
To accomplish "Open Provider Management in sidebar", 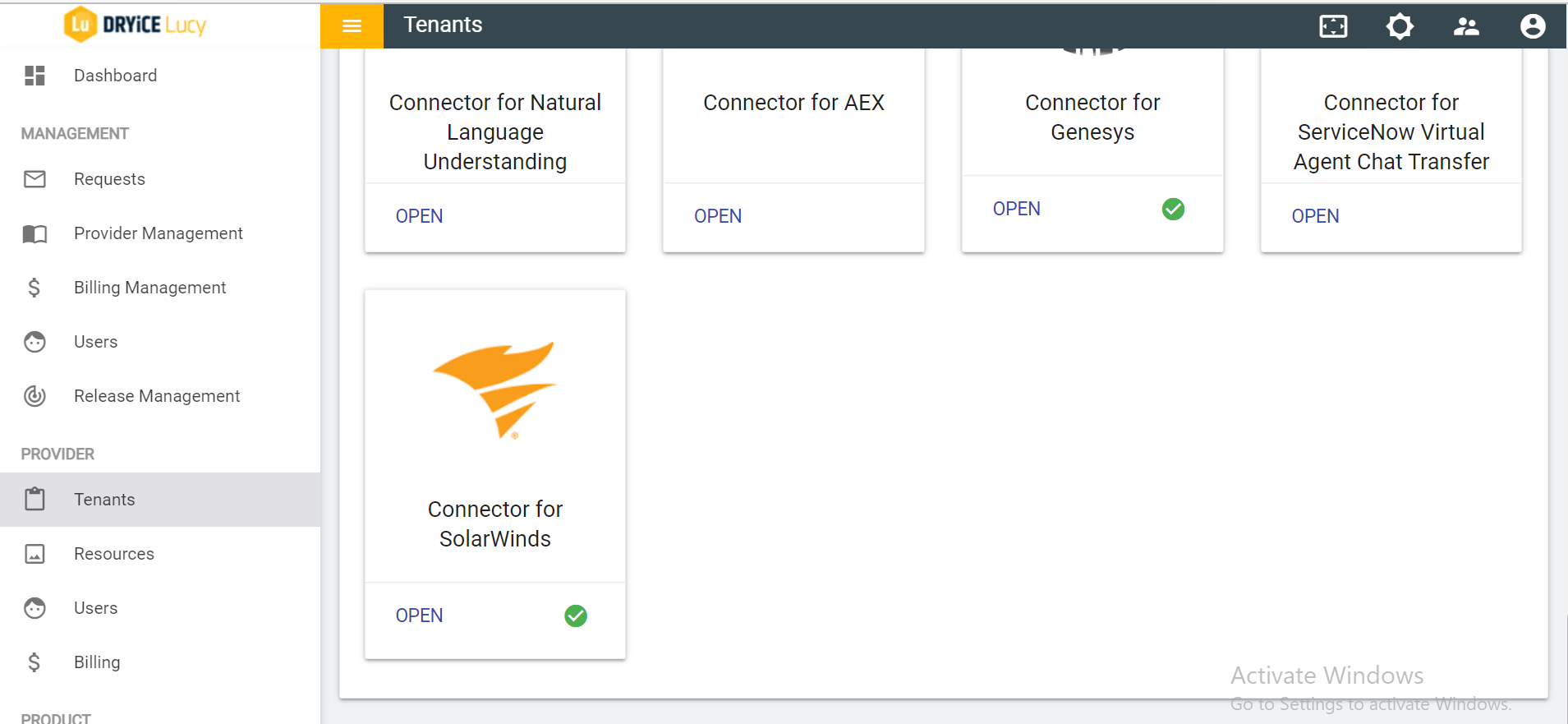I will pyautogui.click(x=158, y=233).
